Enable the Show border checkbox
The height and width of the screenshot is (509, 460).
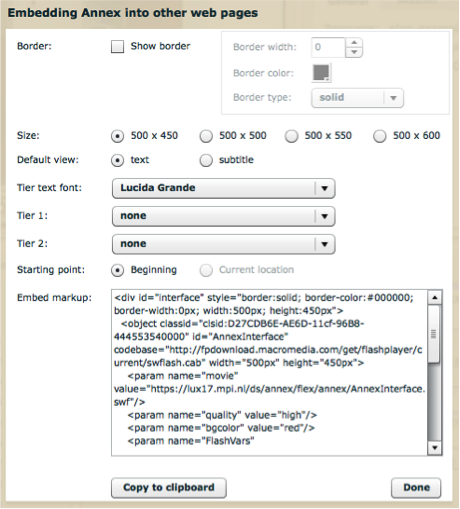pos(117,47)
